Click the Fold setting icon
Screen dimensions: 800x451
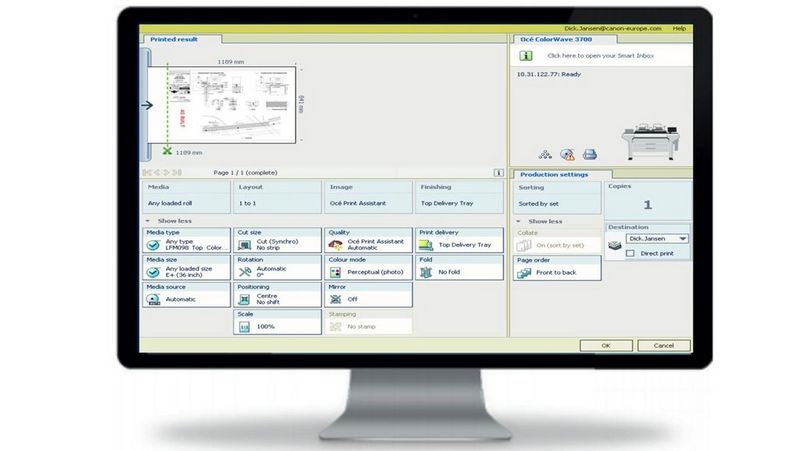pos(426,271)
